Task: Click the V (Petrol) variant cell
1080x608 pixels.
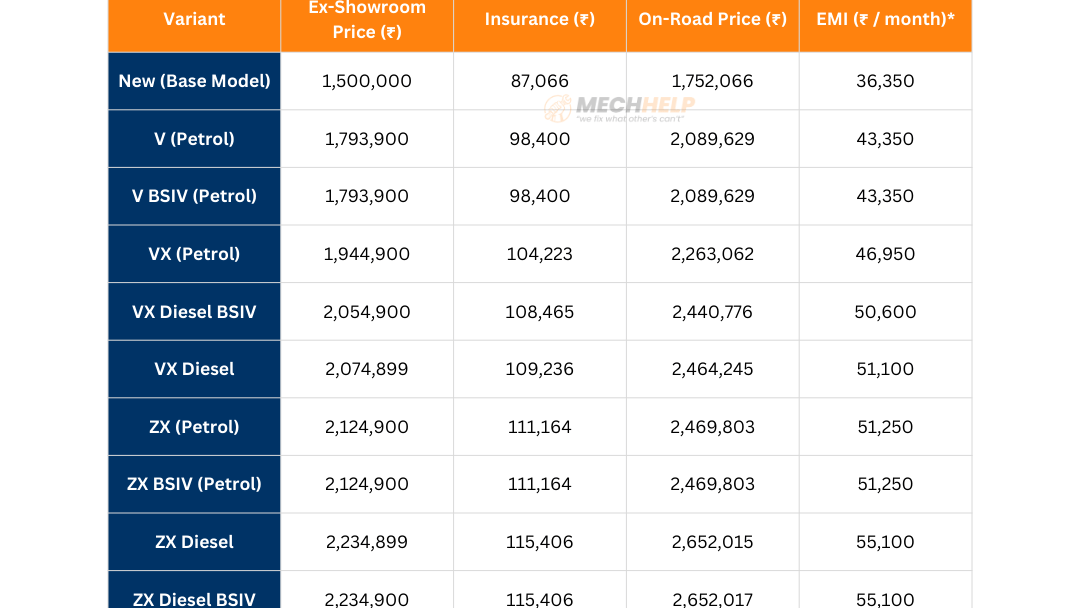Action: pyautogui.click(x=194, y=139)
